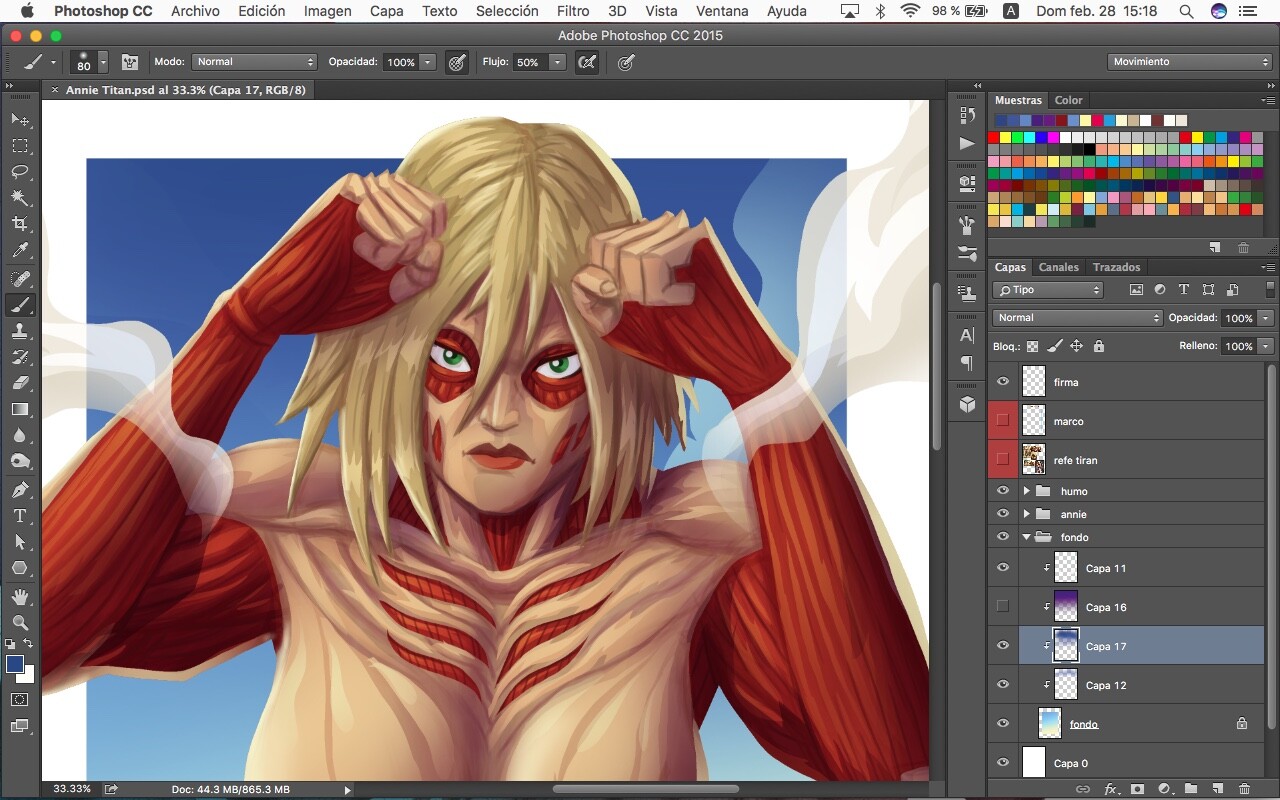Image resolution: width=1280 pixels, height=800 pixels.
Task: Click the foreground color swatch
Action: [x=15, y=665]
